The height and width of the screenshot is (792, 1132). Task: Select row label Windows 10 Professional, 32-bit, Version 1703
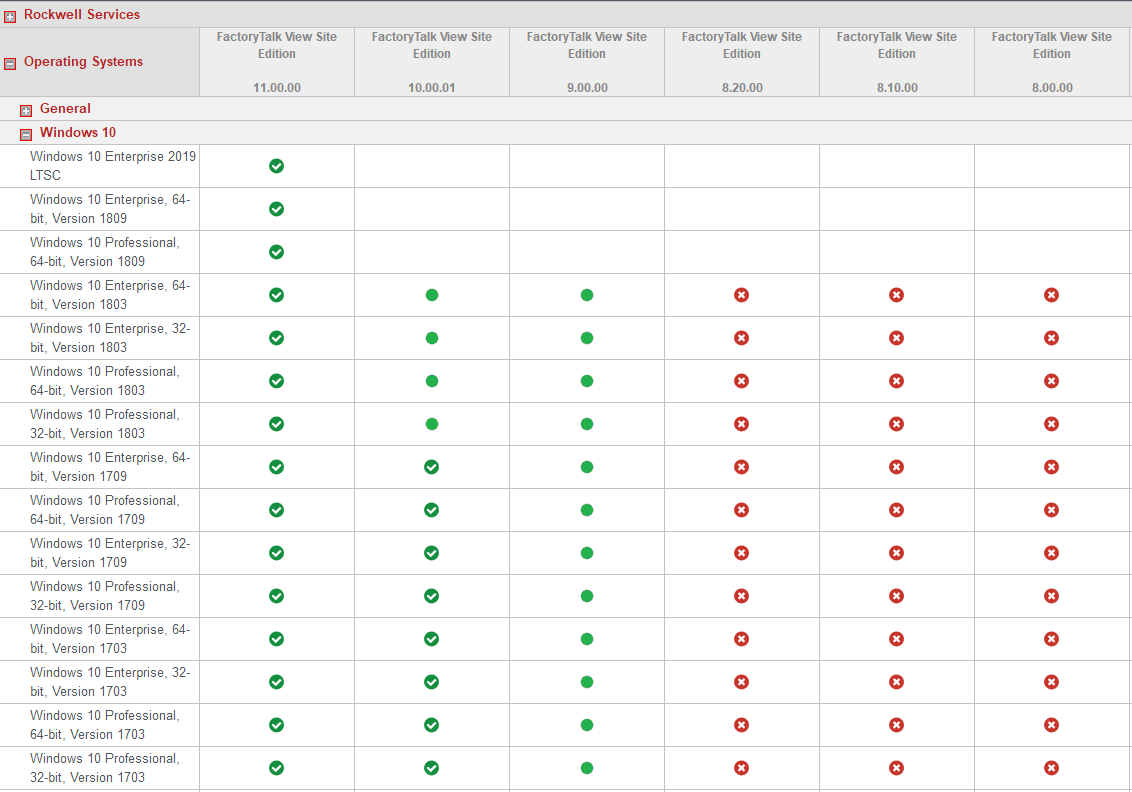click(x=105, y=768)
